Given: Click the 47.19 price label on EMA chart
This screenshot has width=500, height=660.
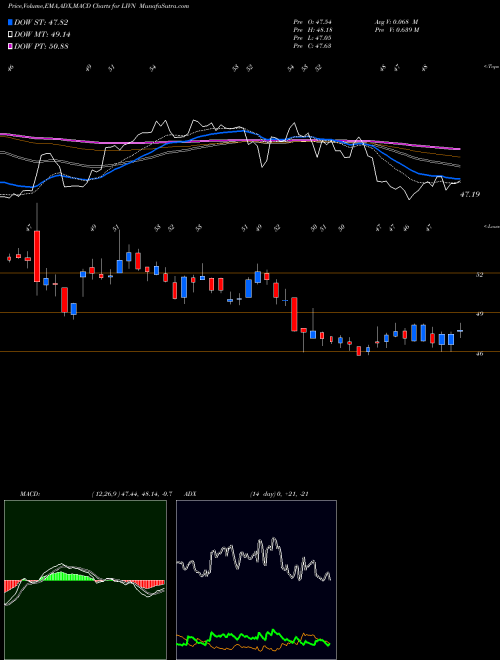Looking at the screenshot, I should 470,194.
